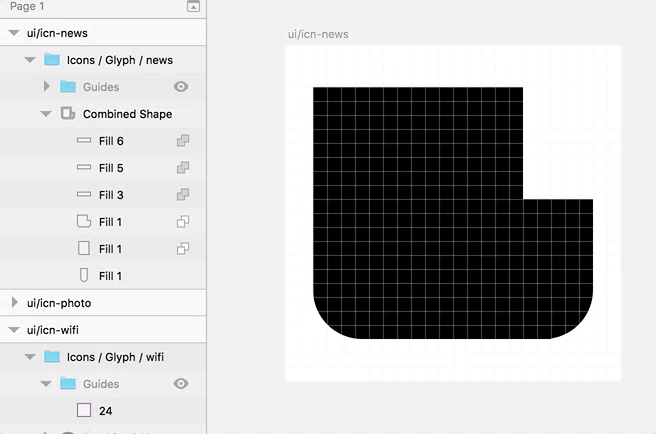Image resolution: width=656 pixels, height=434 pixels.
Task: Select the ui/icn-wifi artboard row
Action: [103, 330]
